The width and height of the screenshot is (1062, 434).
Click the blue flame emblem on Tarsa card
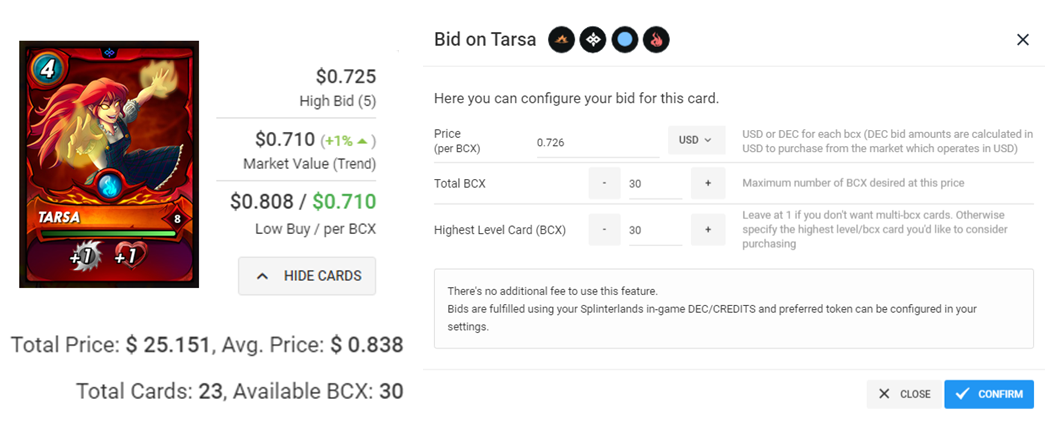[109, 184]
